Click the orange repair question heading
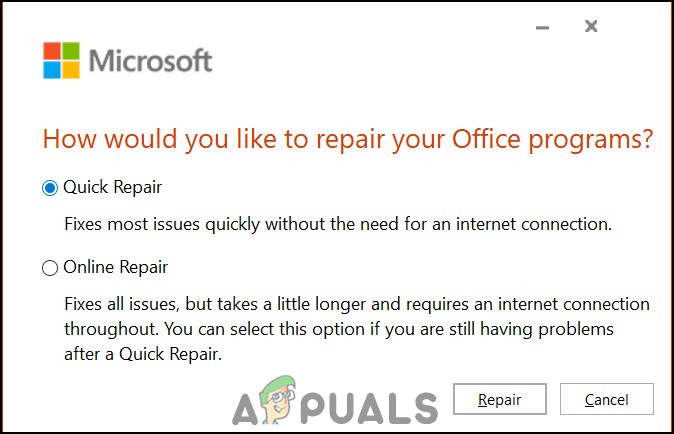 pyautogui.click(x=347, y=139)
